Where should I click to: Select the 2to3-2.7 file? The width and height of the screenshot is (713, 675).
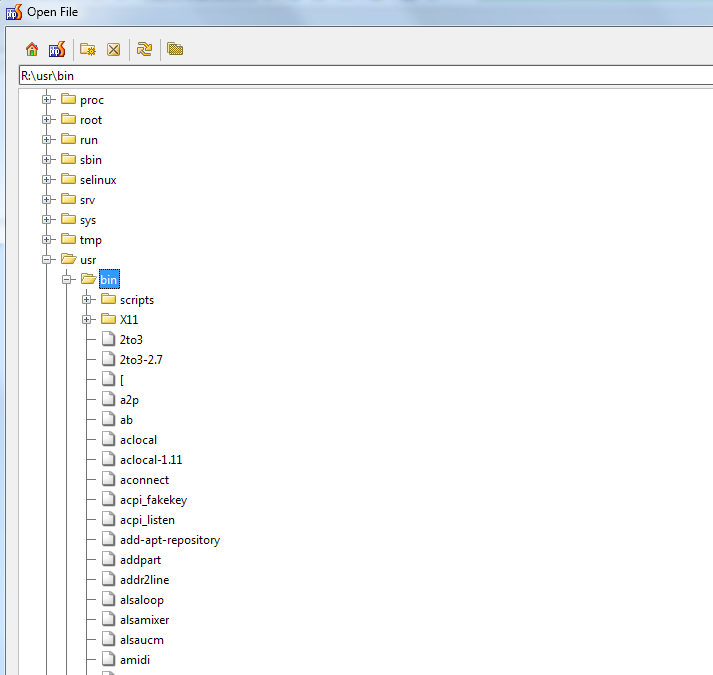140,360
